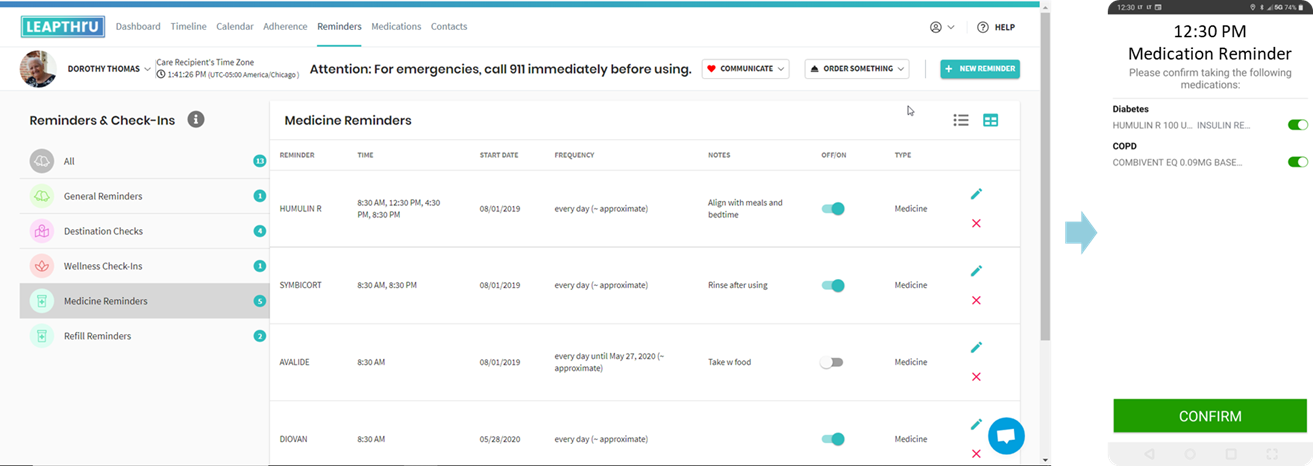The image size is (1313, 466).
Task: Toggle off the DIOVAN reminder
Action: [833, 439]
